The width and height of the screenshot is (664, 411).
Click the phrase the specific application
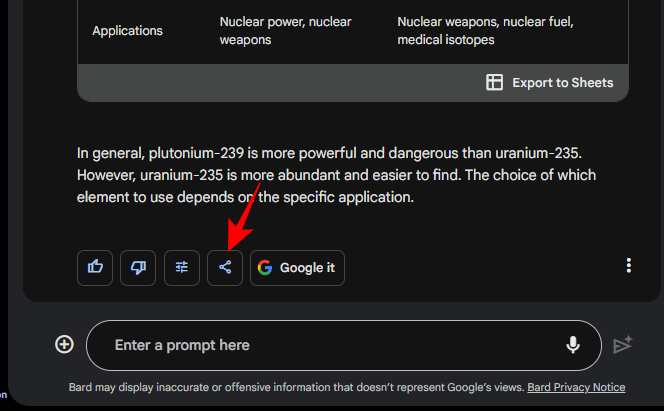[336, 197]
